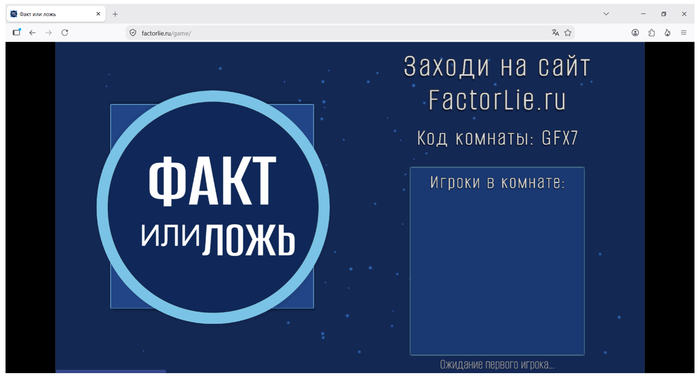Click the shield icon in the address bar

pyautogui.click(x=133, y=33)
